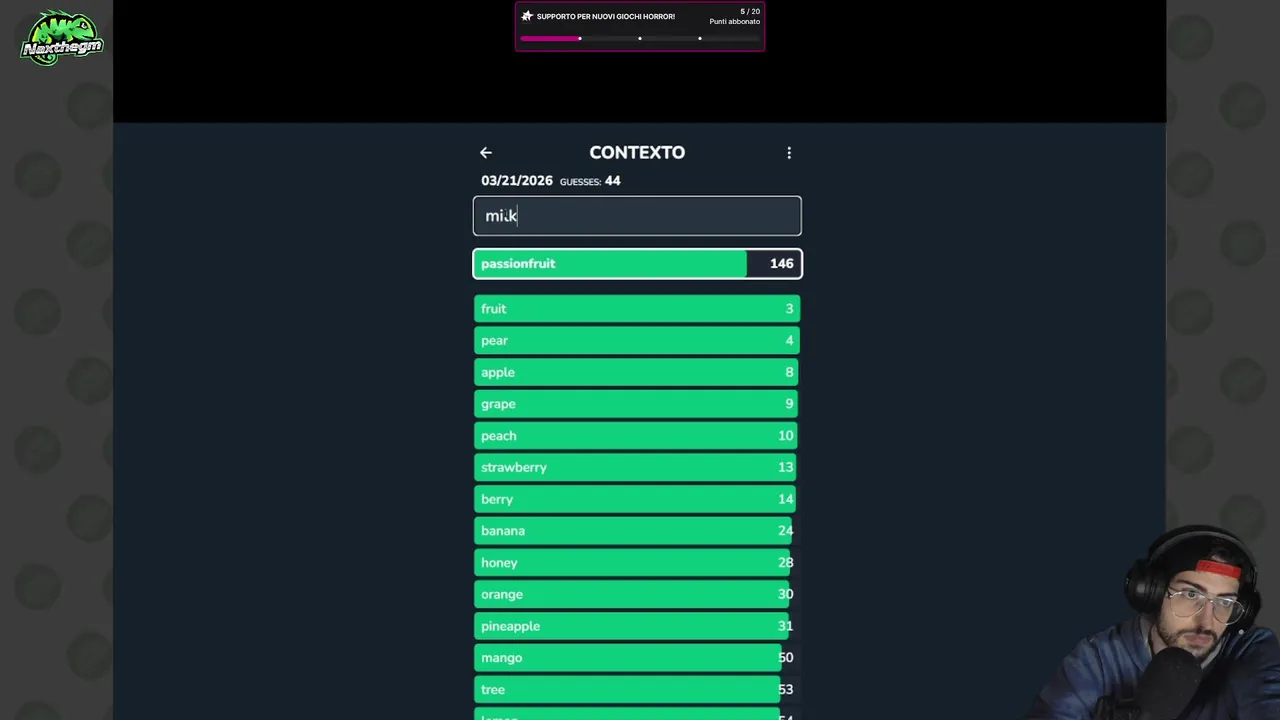Click the fruit guess row
The width and height of the screenshot is (1280, 720).
(x=637, y=309)
